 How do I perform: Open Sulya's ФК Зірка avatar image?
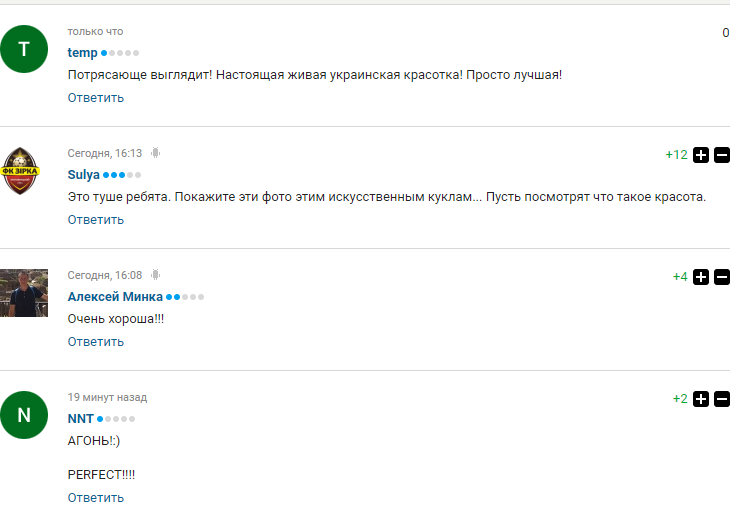(20, 171)
